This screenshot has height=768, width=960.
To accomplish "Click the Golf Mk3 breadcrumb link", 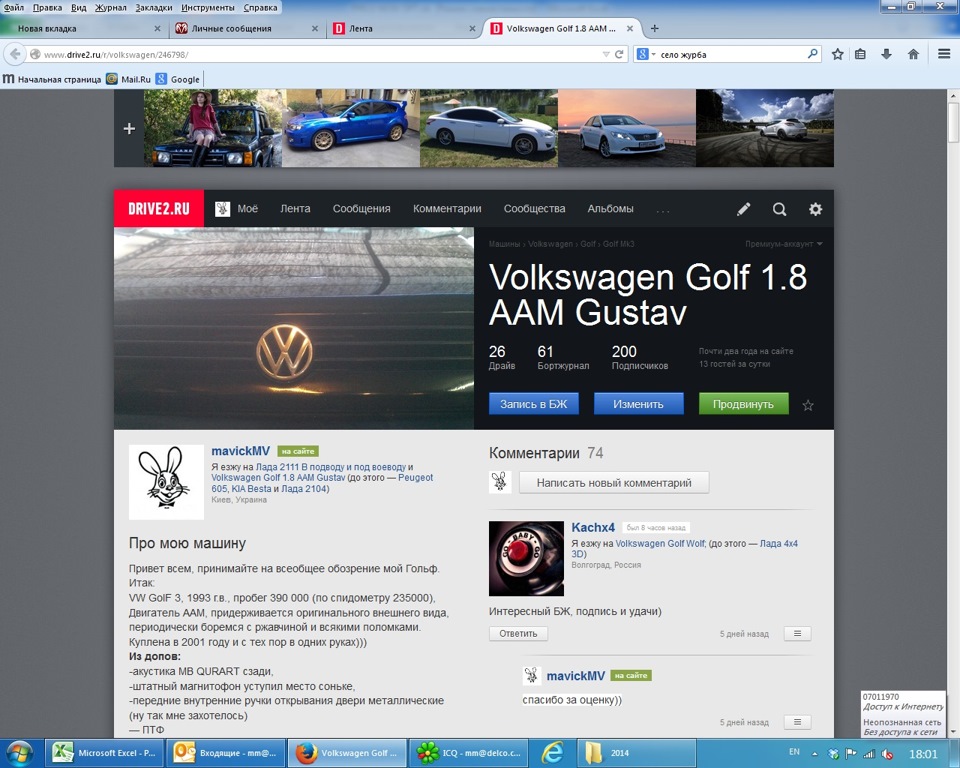I will tap(618, 244).
